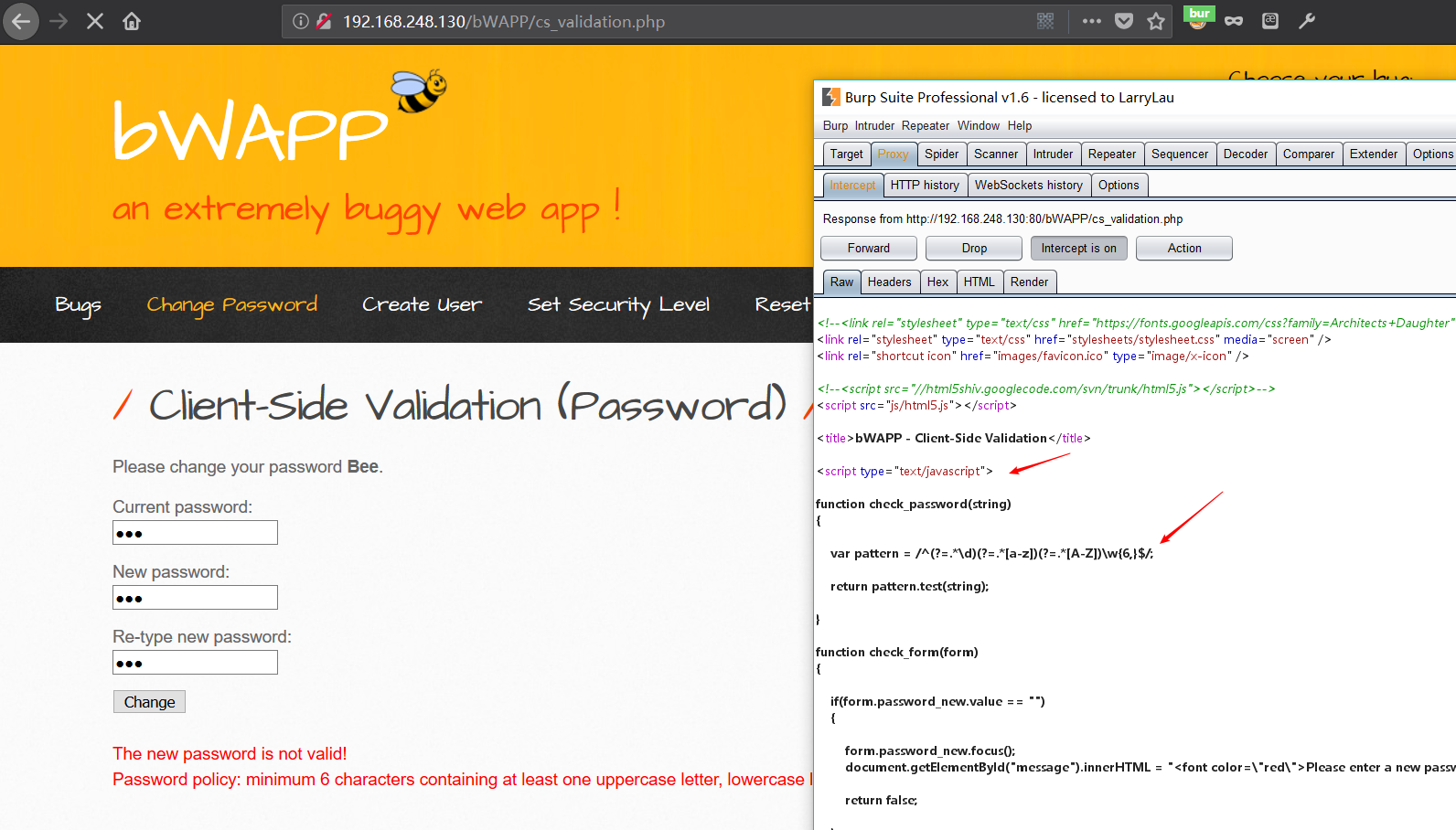Open the insecure connection padlock icon
This screenshot has height=830, width=1456.
click(323, 21)
